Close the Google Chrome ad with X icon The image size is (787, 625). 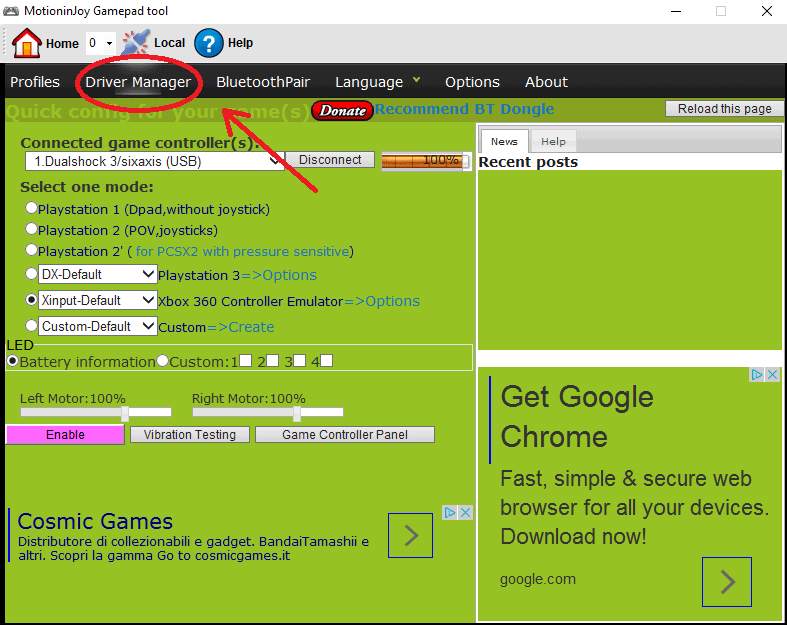(x=772, y=375)
